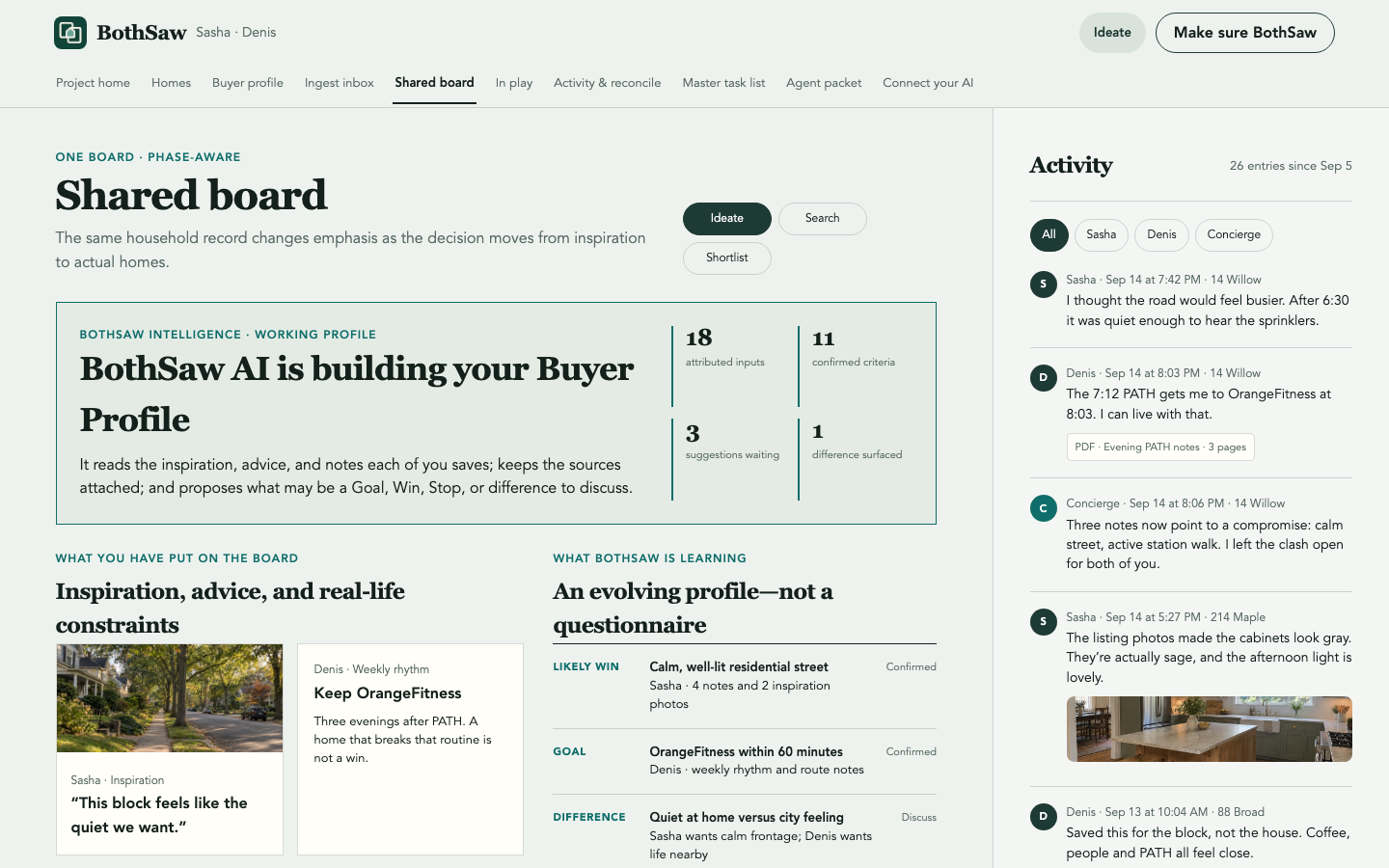Filter activity to Denis's entries
Image resolution: width=1389 pixels, height=868 pixels.
(x=1161, y=235)
